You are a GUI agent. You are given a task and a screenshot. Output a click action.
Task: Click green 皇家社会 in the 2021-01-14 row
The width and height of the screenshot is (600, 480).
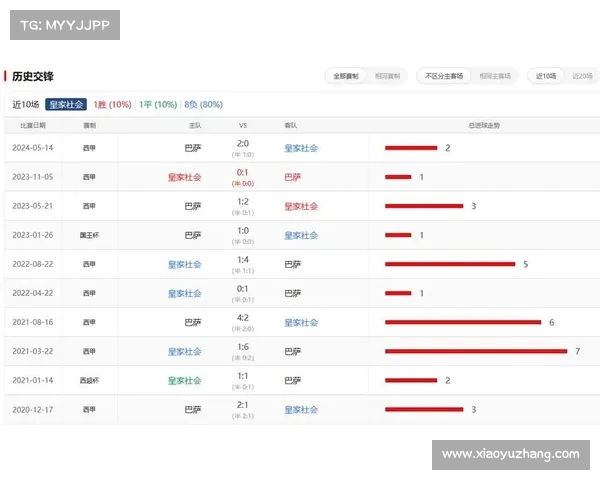pyautogui.click(x=184, y=381)
